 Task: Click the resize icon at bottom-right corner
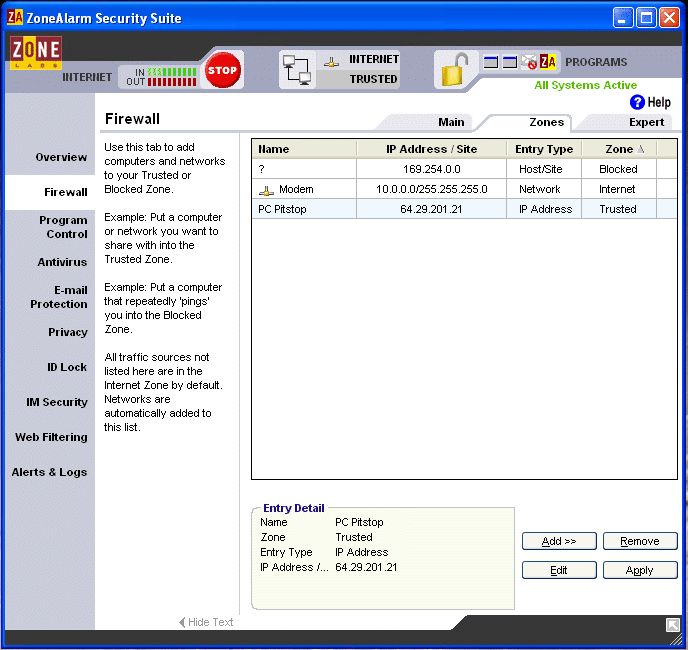point(673,625)
